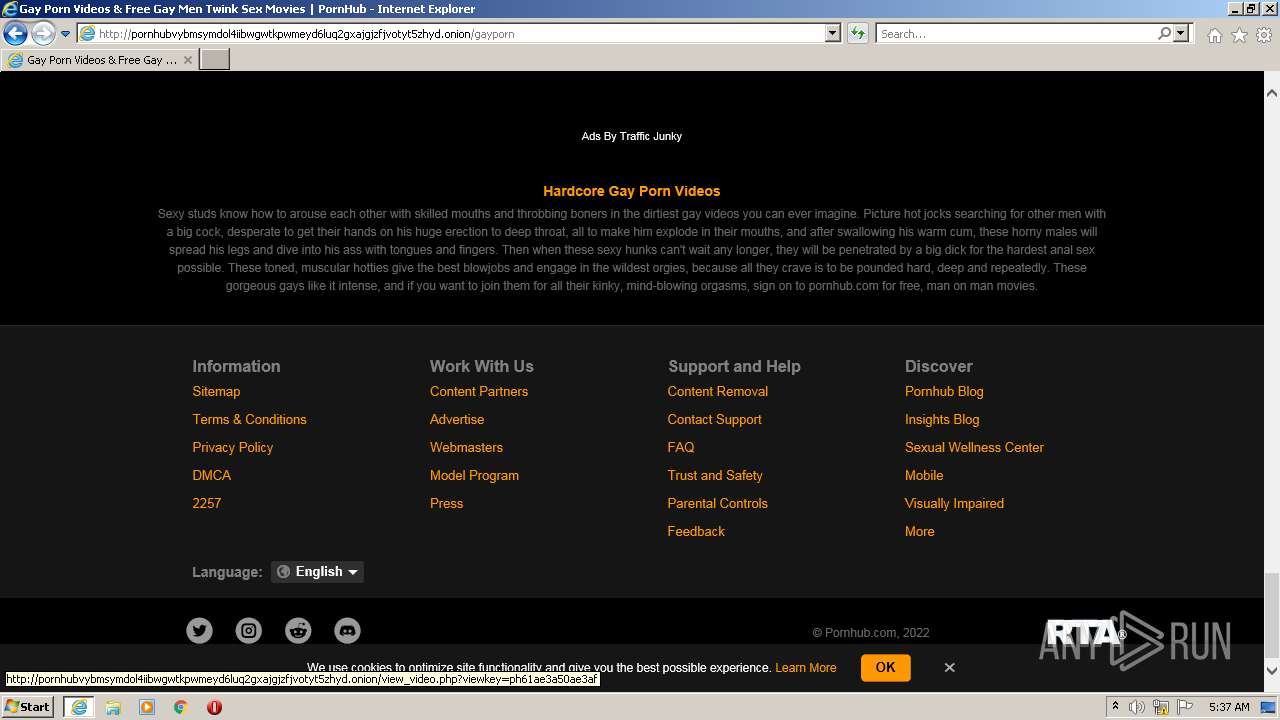Click the Discord social icon

[x=347, y=630]
